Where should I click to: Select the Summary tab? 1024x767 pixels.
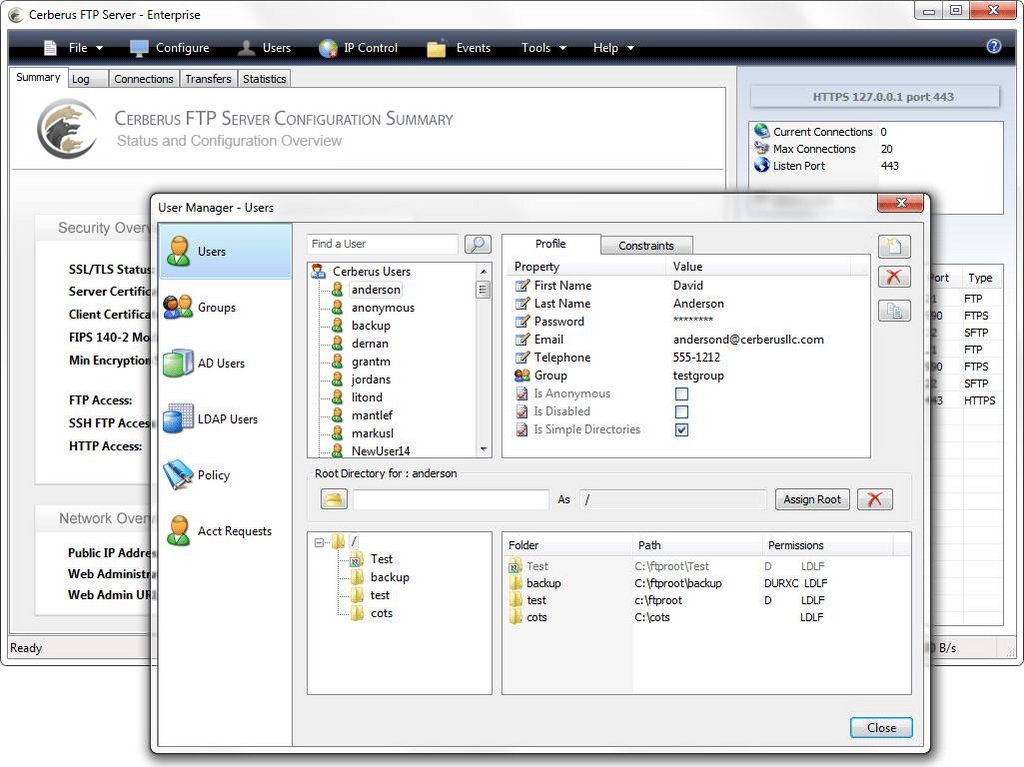38,77
